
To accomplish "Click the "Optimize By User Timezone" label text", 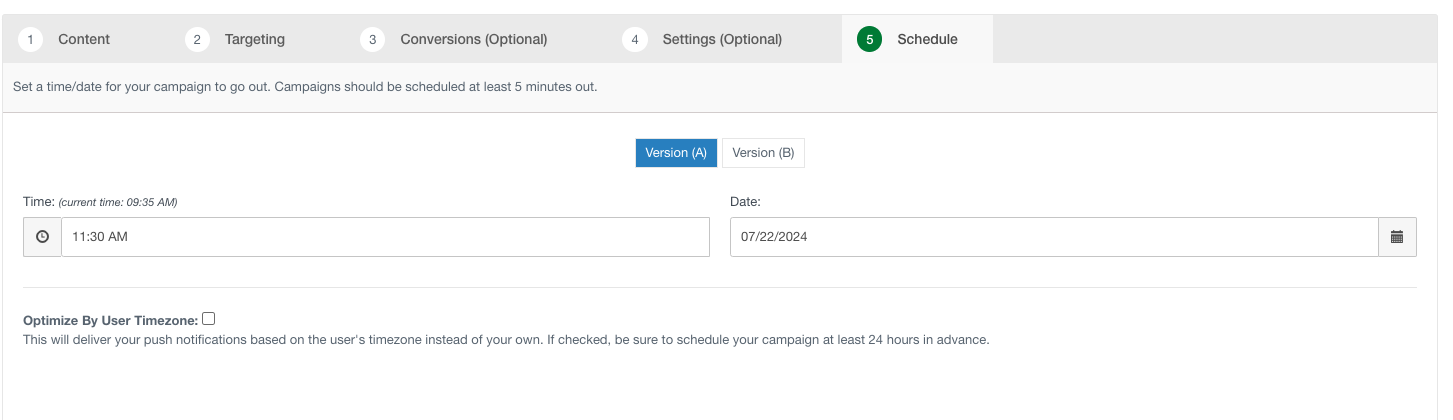I will click(x=110, y=321).
